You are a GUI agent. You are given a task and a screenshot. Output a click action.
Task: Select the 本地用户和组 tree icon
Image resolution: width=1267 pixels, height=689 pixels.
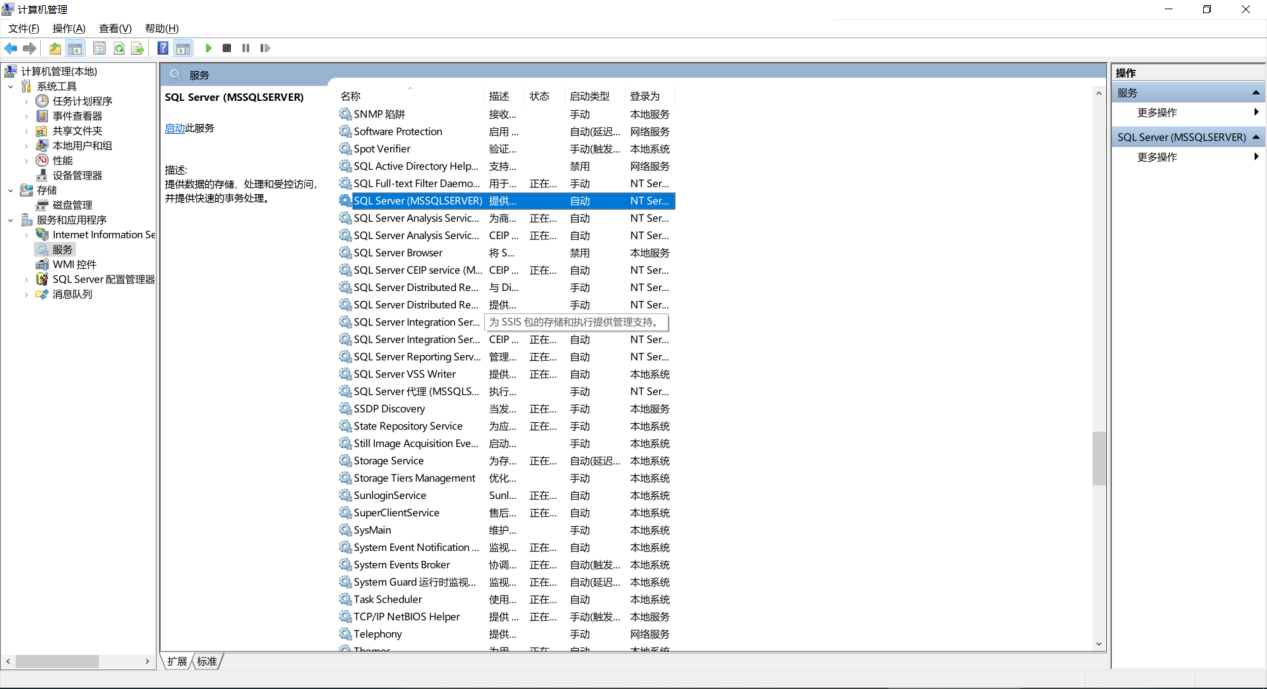click(42, 146)
